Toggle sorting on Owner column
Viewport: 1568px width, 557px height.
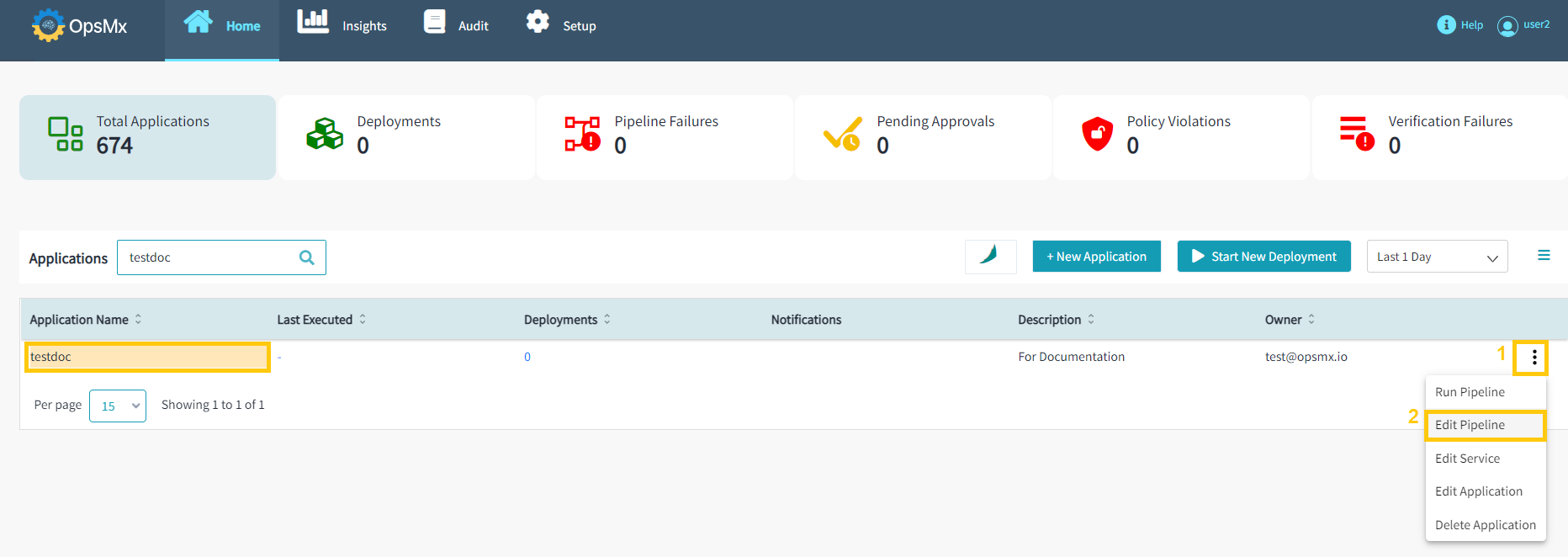pos(1311,320)
